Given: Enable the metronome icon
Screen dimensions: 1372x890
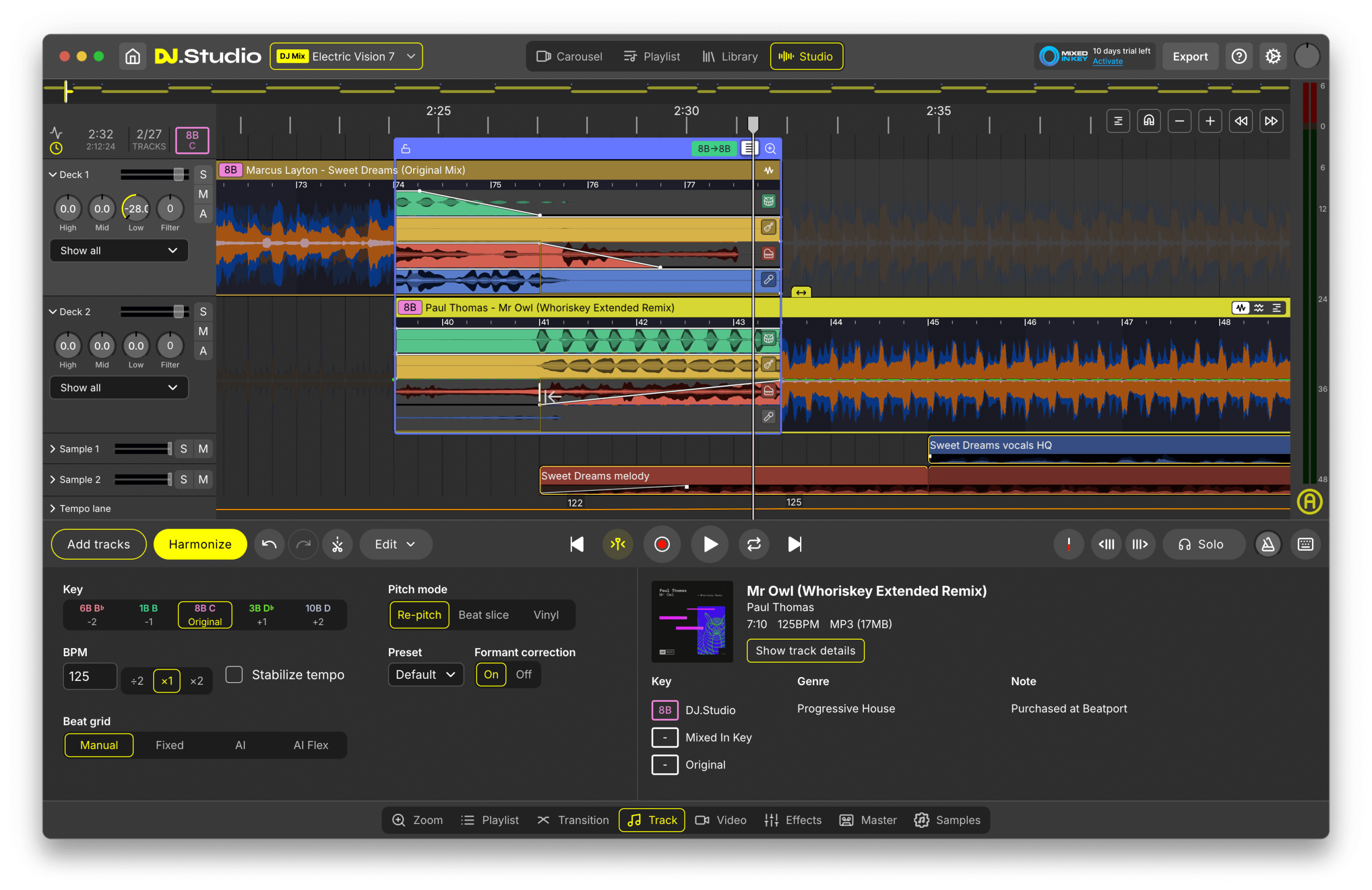Looking at the screenshot, I should tap(1267, 544).
